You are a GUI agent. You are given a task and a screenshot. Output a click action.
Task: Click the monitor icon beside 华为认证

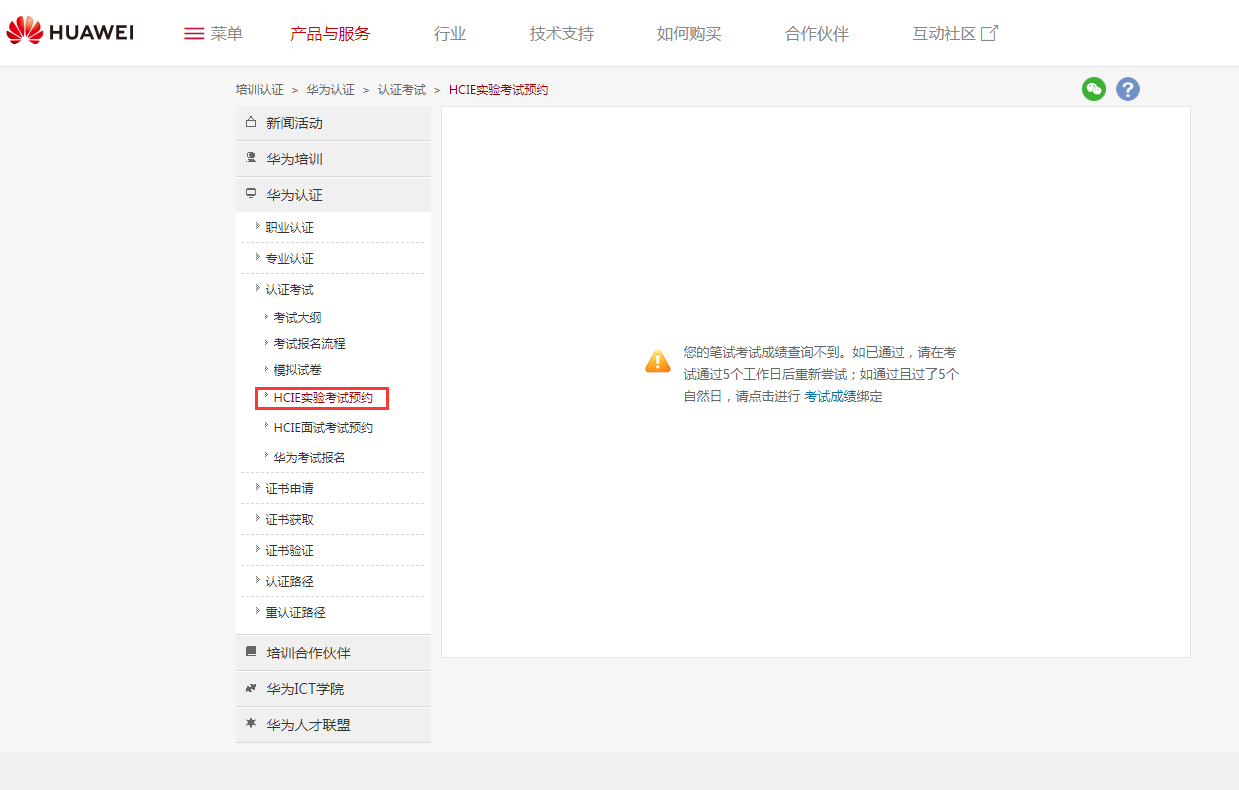tap(251, 194)
